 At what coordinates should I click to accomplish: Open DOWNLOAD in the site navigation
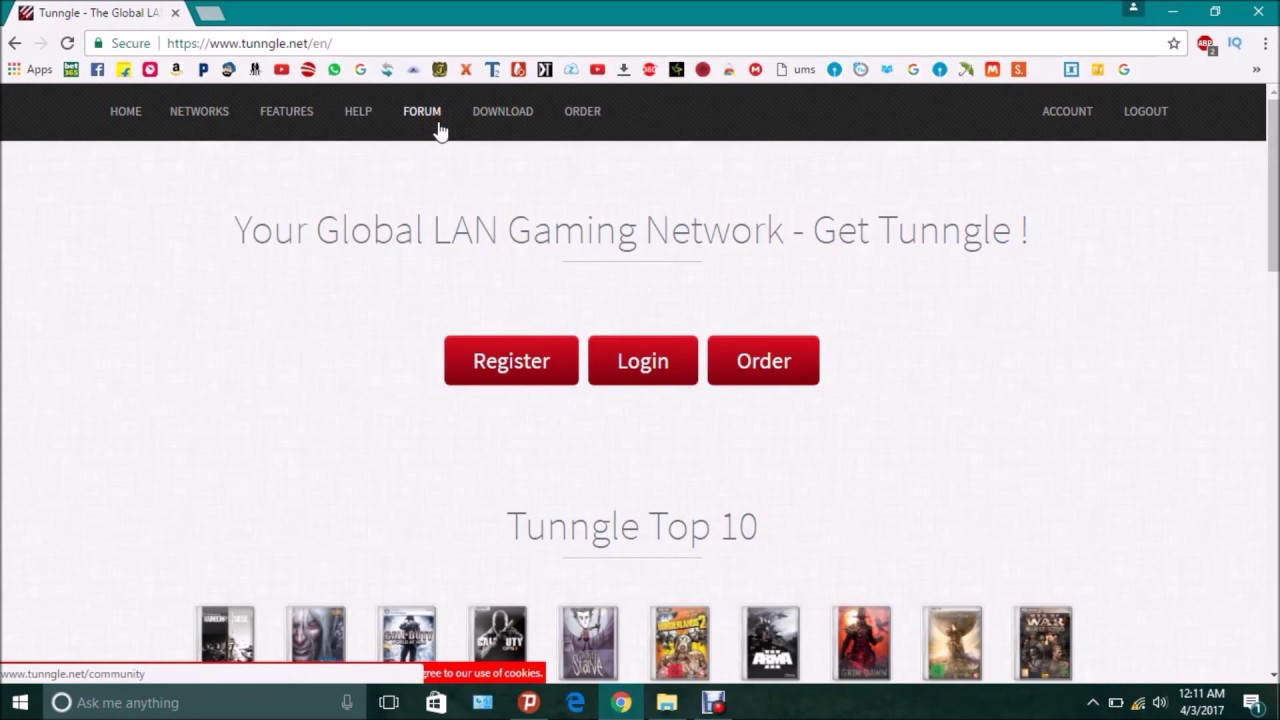pyautogui.click(x=503, y=111)
